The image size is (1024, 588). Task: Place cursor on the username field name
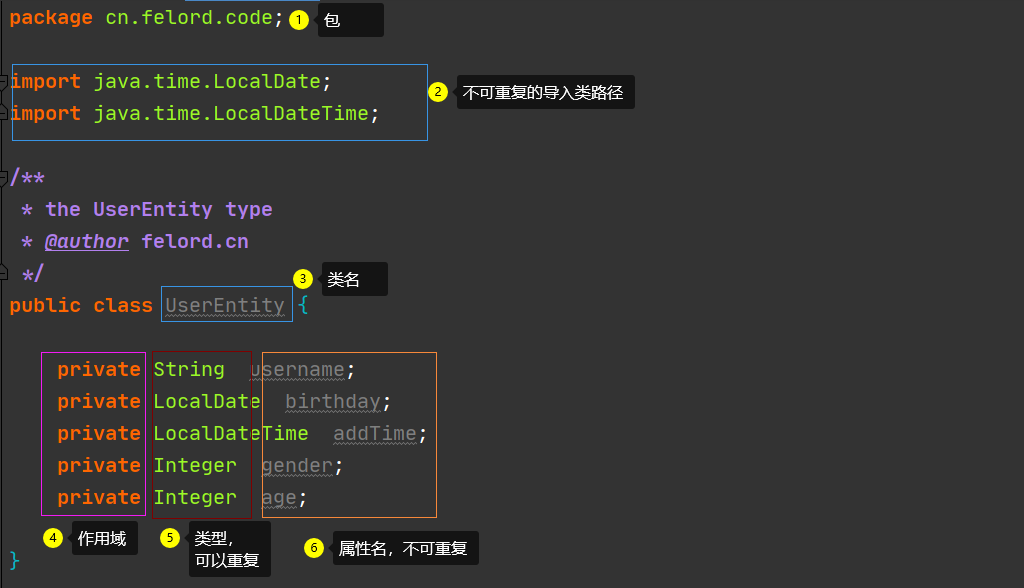pos(298,370)
